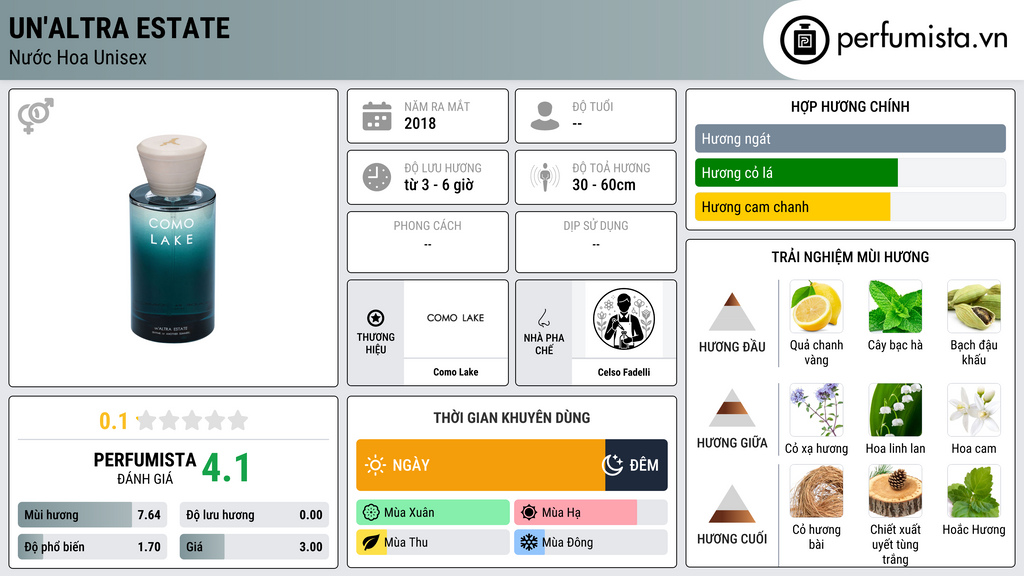Click the star badge icon above Thương hiệu
The width and height of the screenshot is (1024, 576).
point(376,318)
